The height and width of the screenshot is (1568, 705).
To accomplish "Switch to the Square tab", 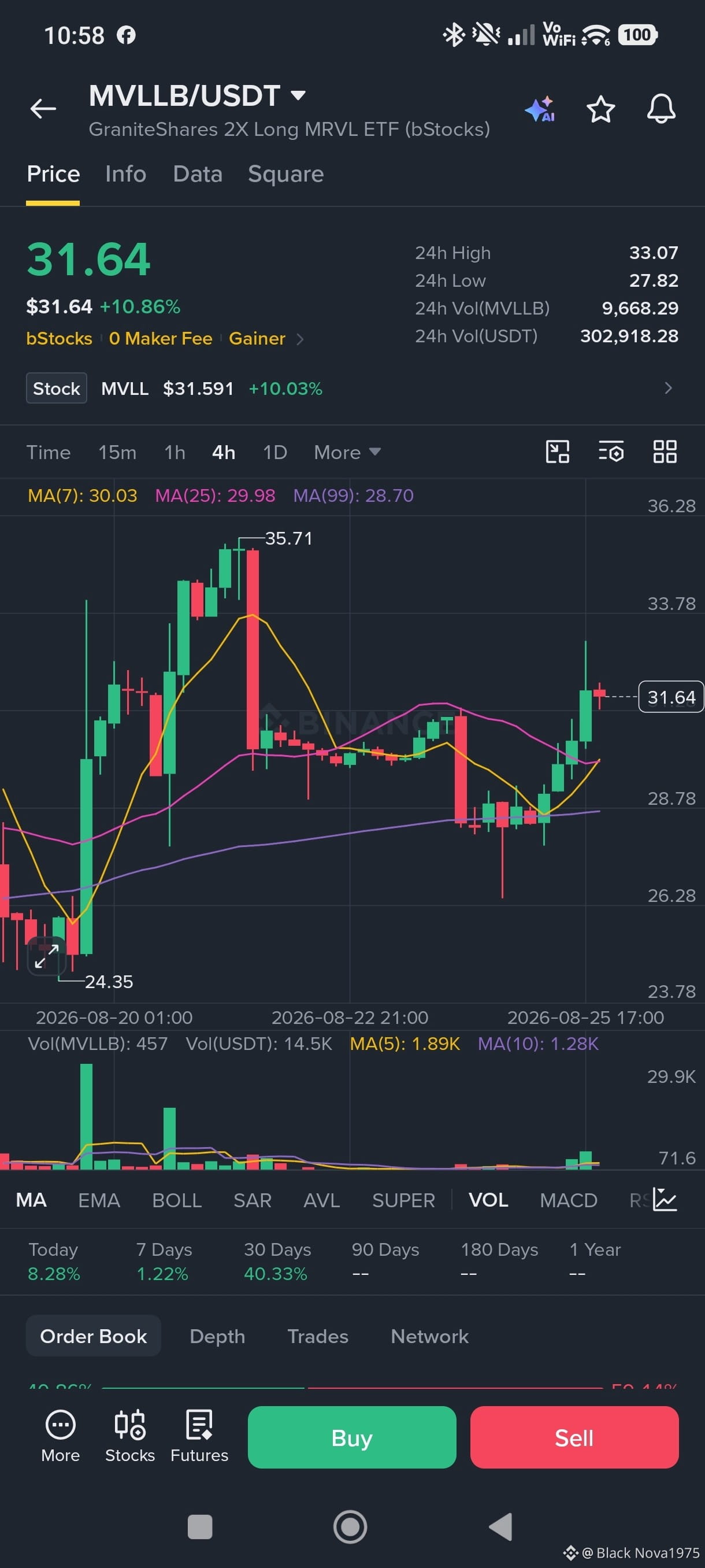I will coord(286,174).
